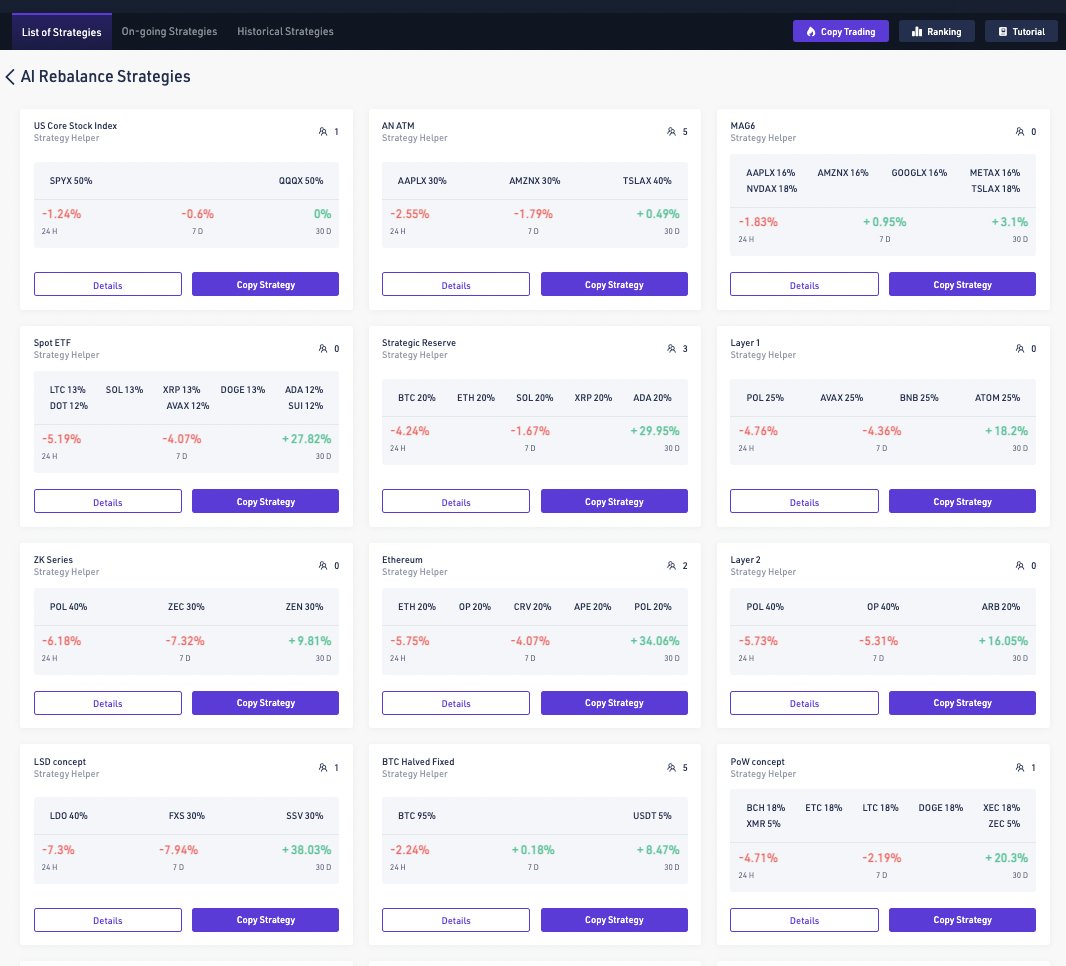View Details of the Ethereum strategy
The height and width of the screenshot is (966, 1066).
coord(455,703)
